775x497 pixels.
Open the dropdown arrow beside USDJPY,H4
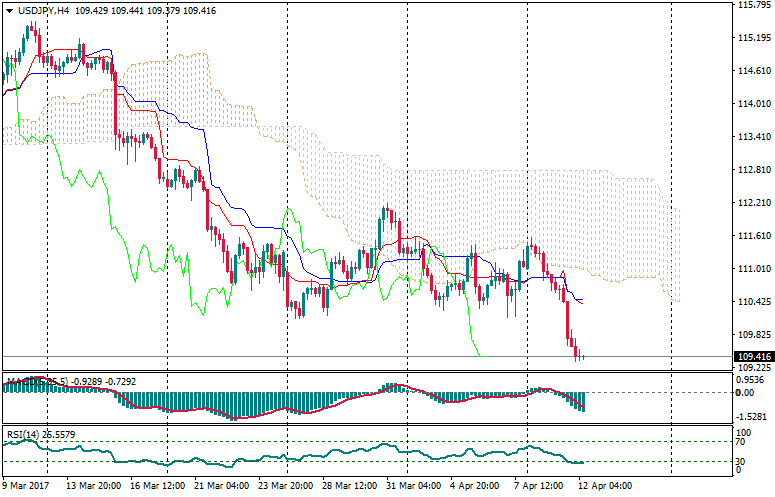point(9,10)
